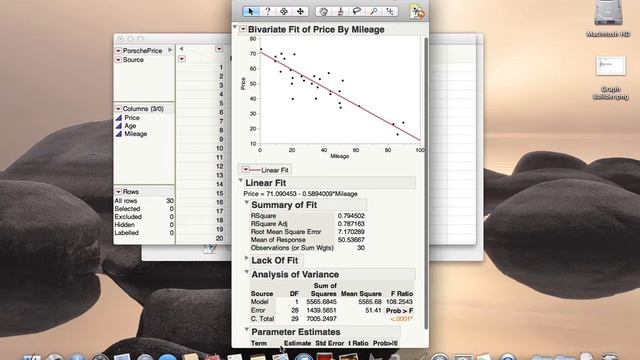
Task: Click the Sum of Squares column header
Action: 324,290
